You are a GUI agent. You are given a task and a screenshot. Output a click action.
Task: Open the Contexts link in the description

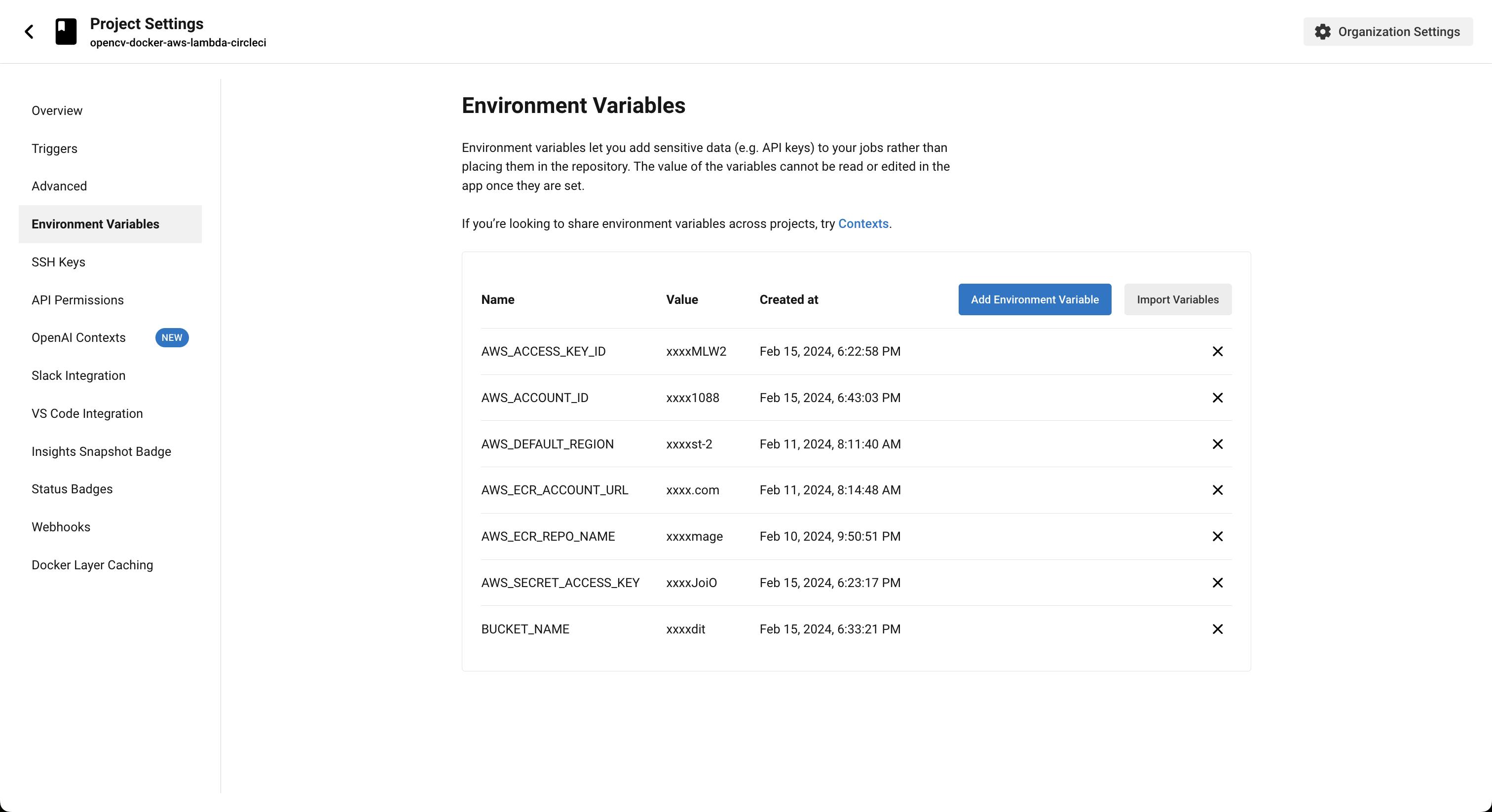click(863, 223)
